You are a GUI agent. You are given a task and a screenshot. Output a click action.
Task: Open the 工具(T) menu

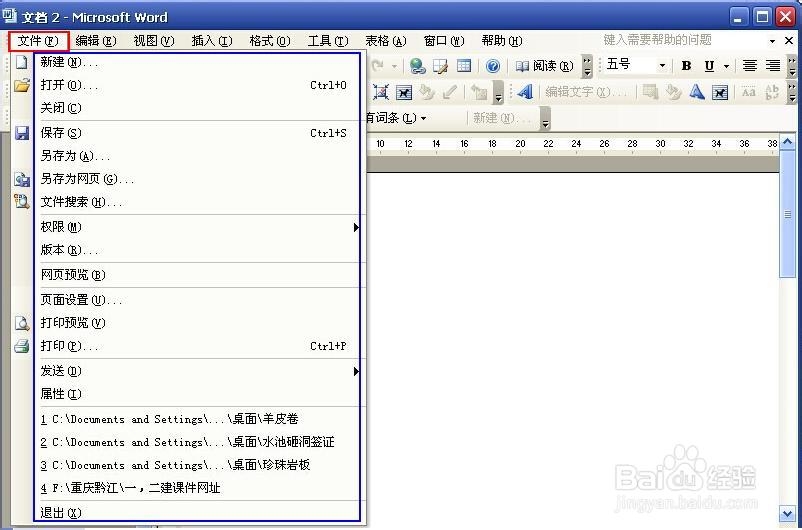pos(328,40)
